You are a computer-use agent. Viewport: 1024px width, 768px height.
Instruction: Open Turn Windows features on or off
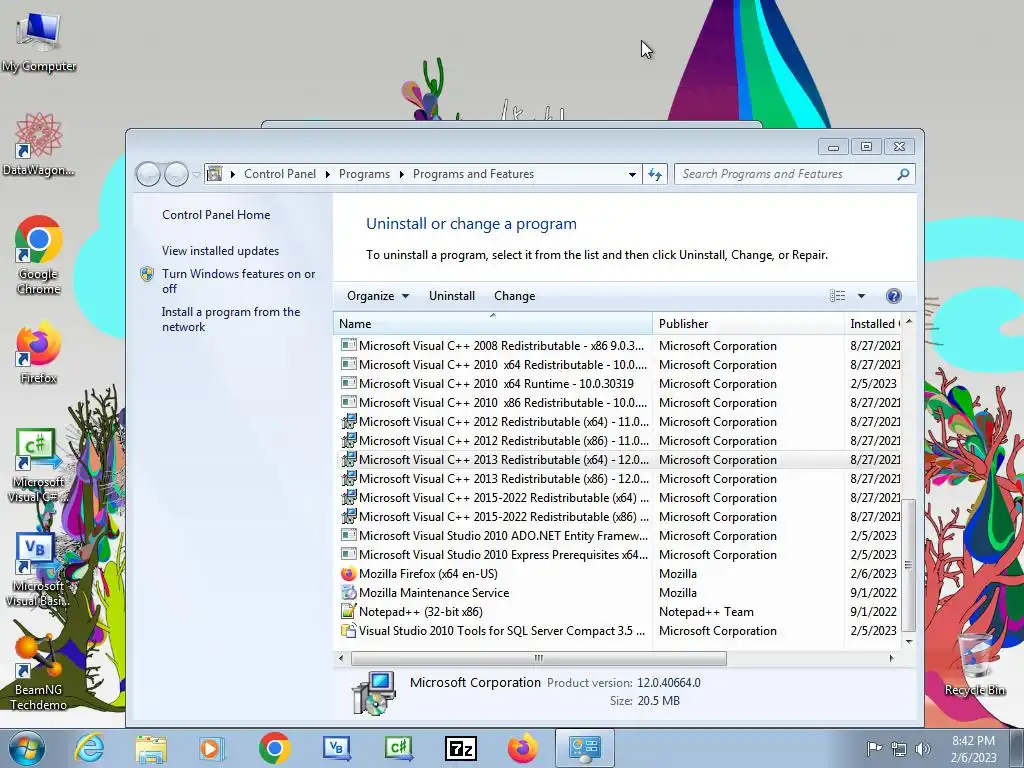pyautogui.click(x=238, y=281)
